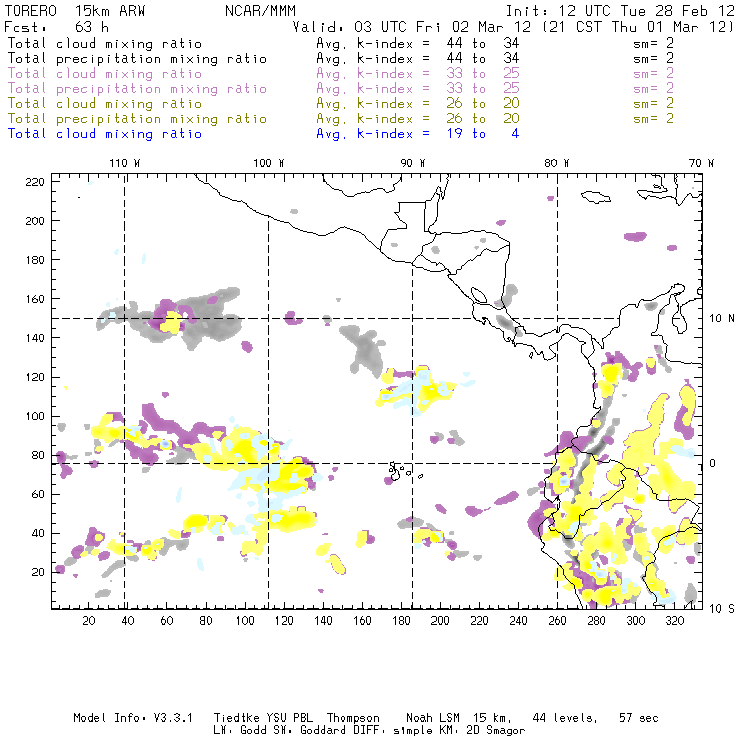The image size is (740, 740).
Task: Click the "Noah LSM" footer text
Action: (433, 718)
